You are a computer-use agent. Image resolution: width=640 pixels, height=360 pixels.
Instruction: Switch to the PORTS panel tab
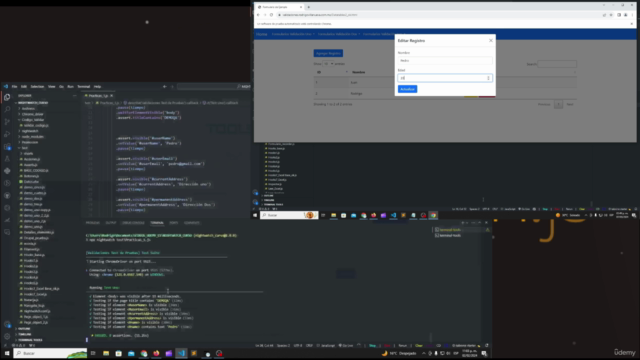(173, 223)
